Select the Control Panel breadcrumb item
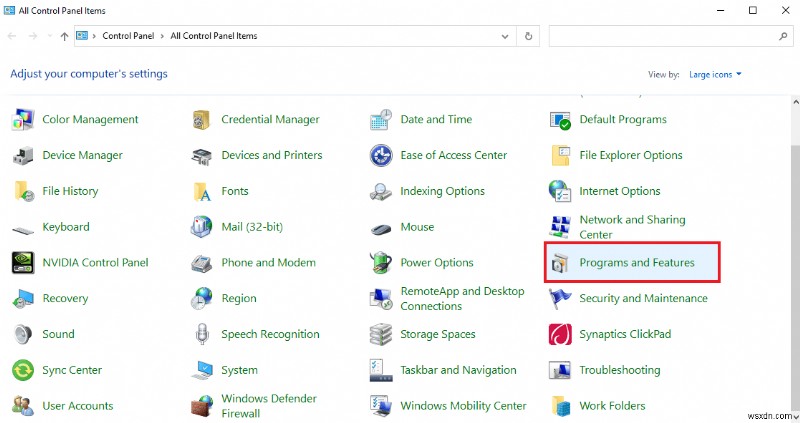 [x=128, y=36]
